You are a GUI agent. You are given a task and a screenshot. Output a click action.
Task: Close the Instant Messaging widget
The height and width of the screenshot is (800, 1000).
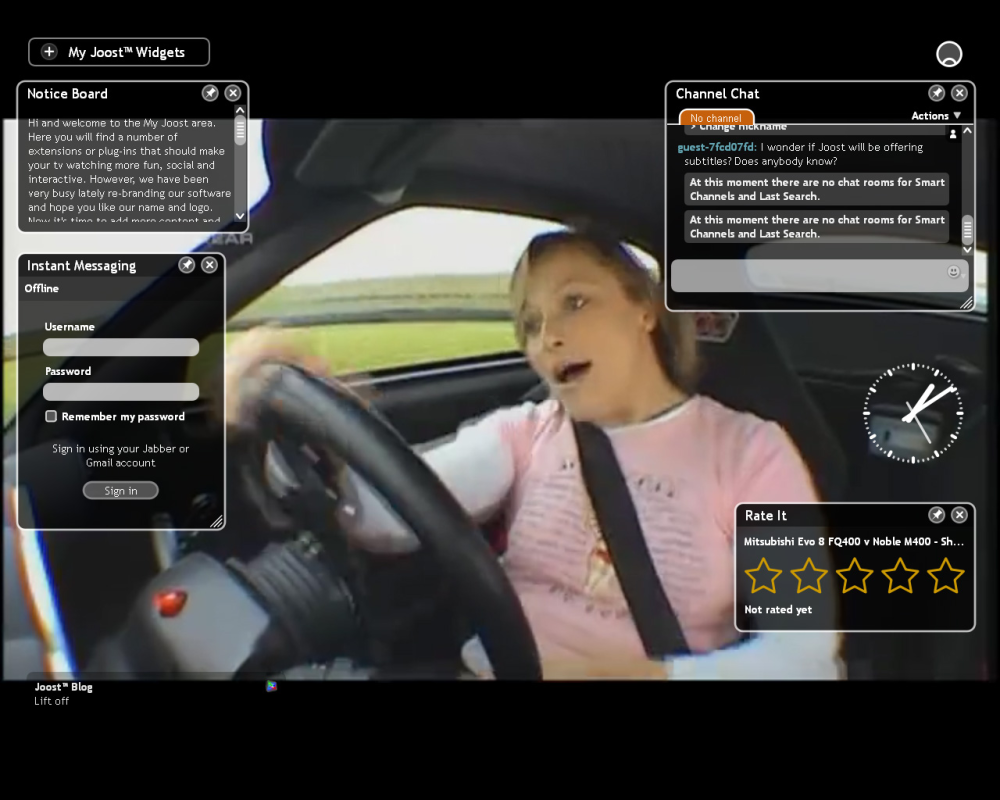point(209,265)
